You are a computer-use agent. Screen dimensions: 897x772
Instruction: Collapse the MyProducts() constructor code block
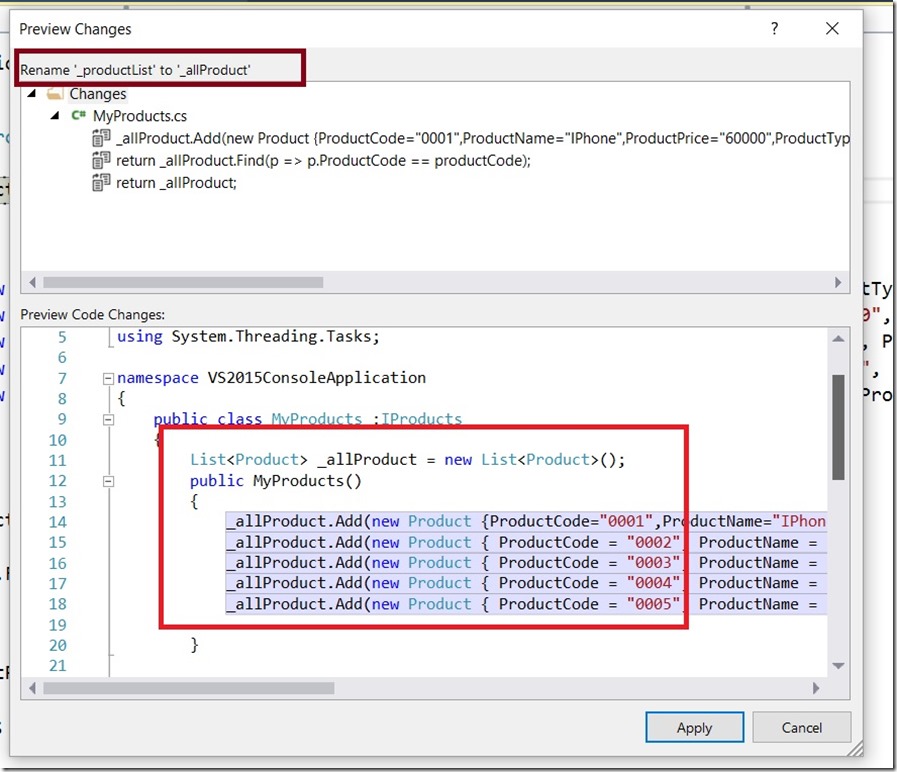108,482
